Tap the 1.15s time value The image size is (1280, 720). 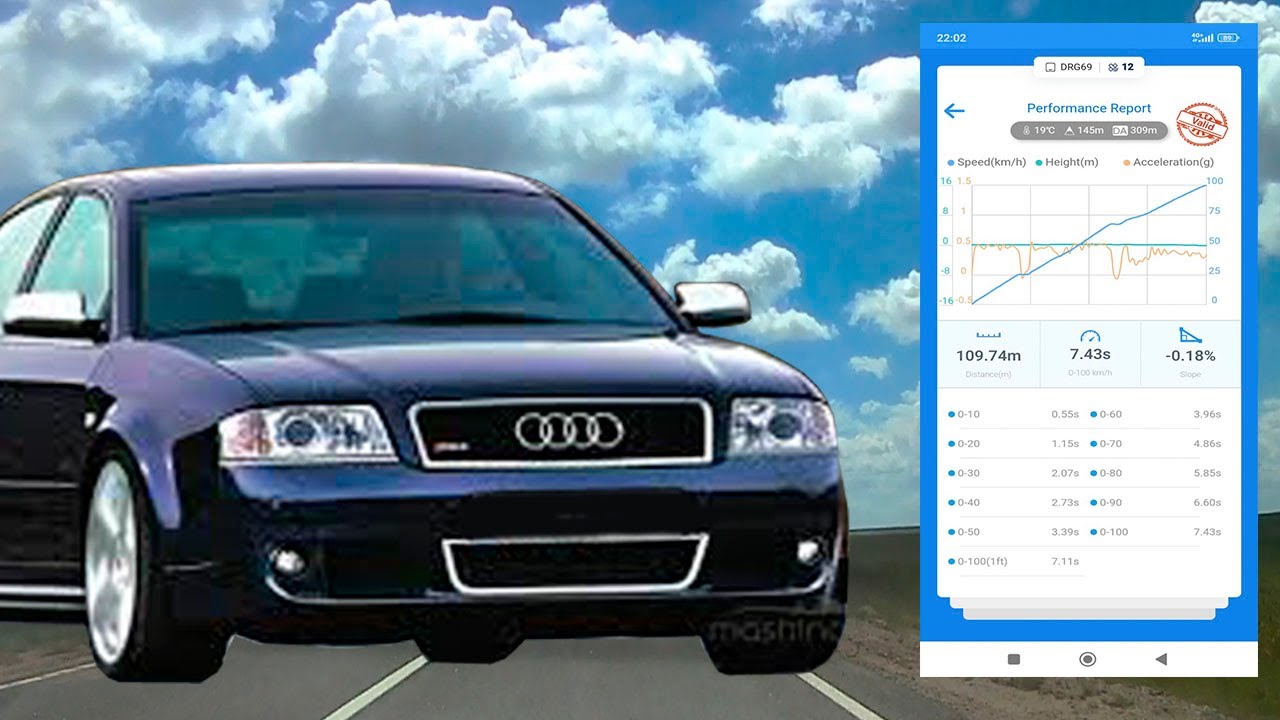(x=1065, y=444)
